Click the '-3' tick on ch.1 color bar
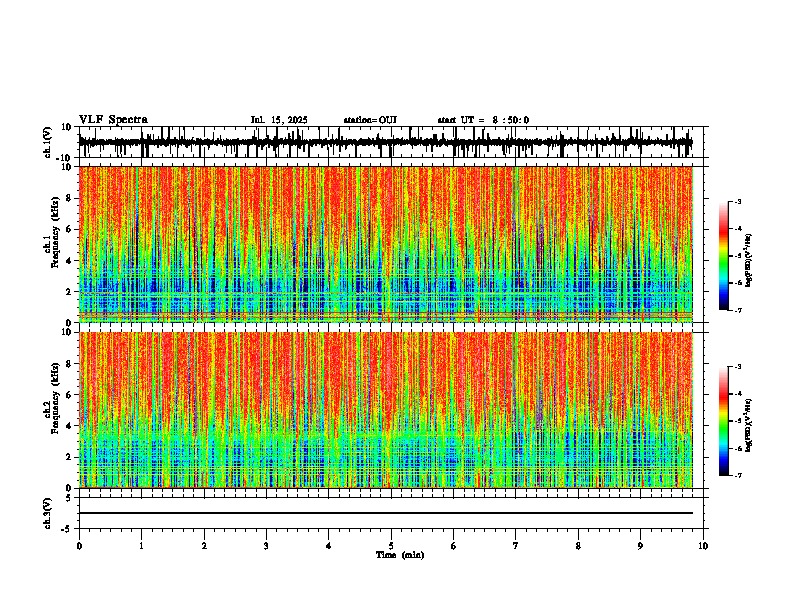792x612 pixels. point(737,202)
